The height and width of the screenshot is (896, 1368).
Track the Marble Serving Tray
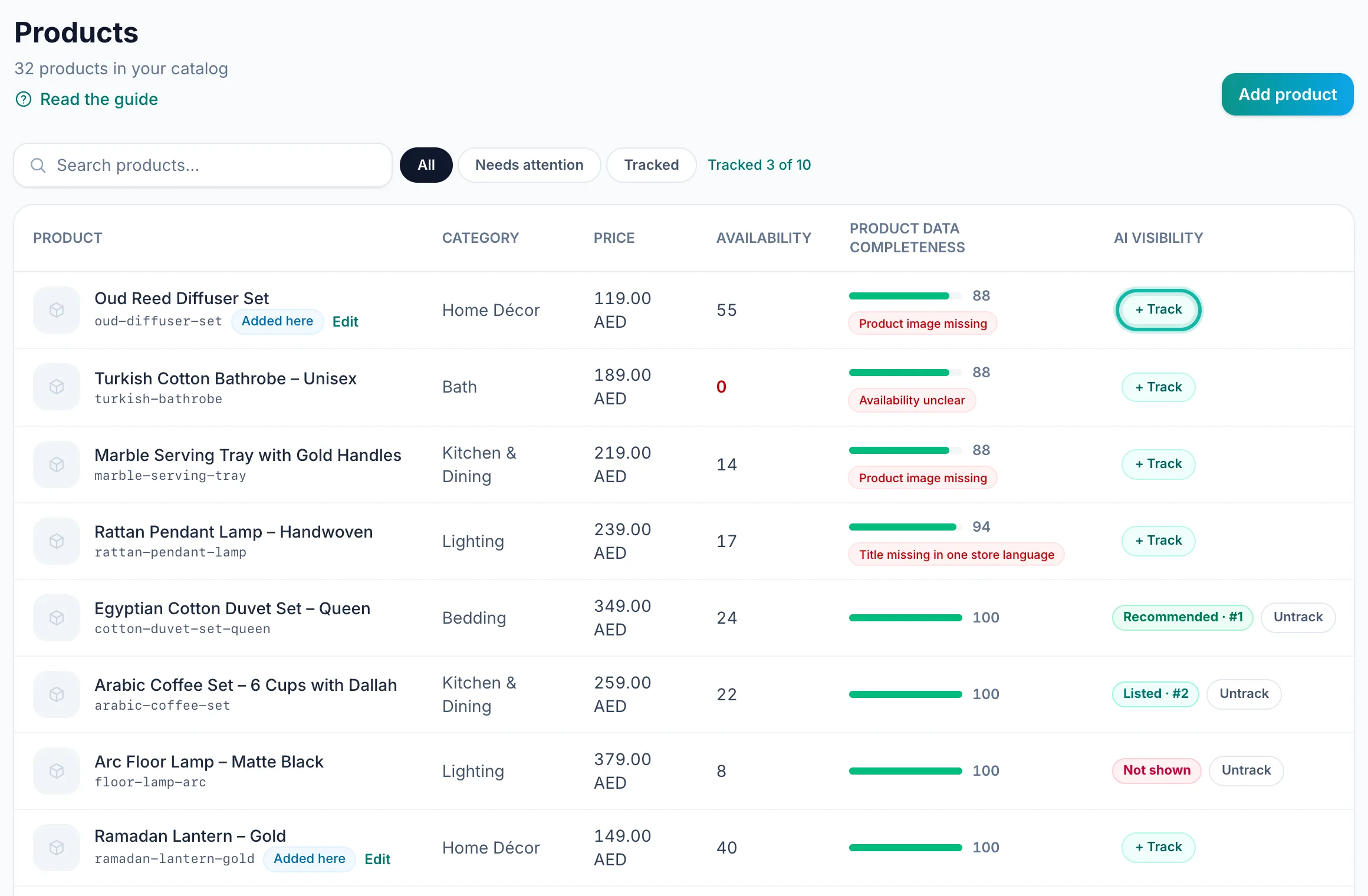coord(1159,464)
